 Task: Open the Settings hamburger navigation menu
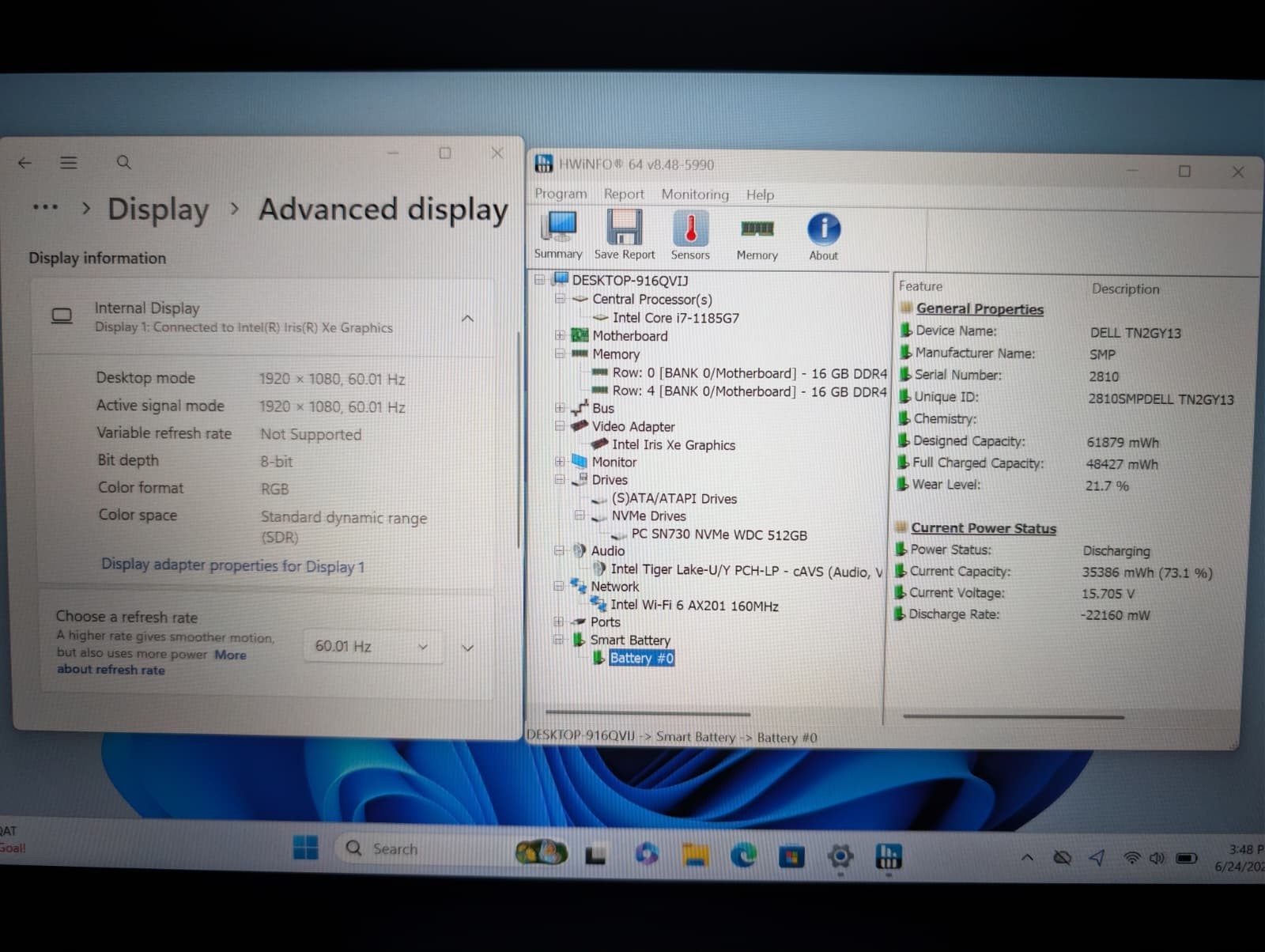(x=69, y=162)
